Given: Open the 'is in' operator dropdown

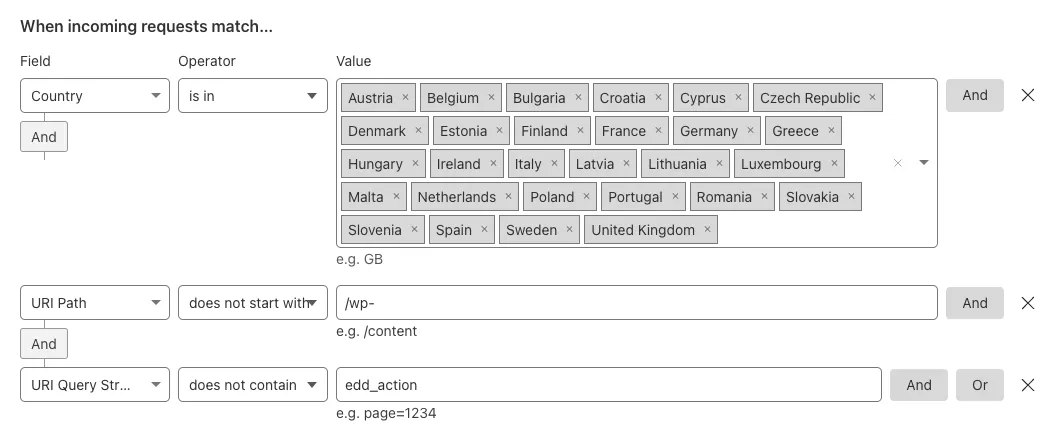Looking at the screenshot, I should pos(253,96).
